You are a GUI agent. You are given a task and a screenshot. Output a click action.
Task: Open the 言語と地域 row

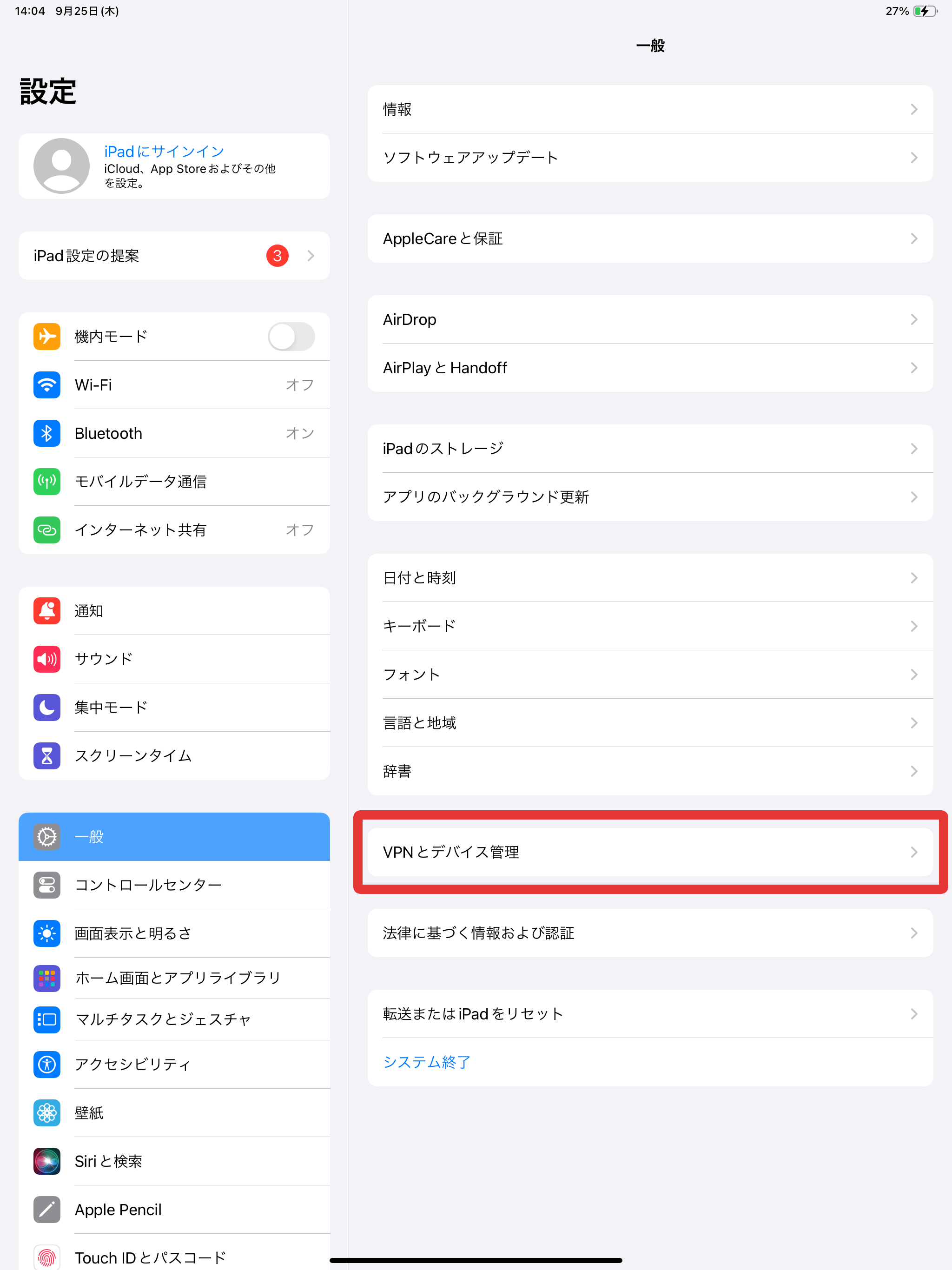(x=650, y=723)
